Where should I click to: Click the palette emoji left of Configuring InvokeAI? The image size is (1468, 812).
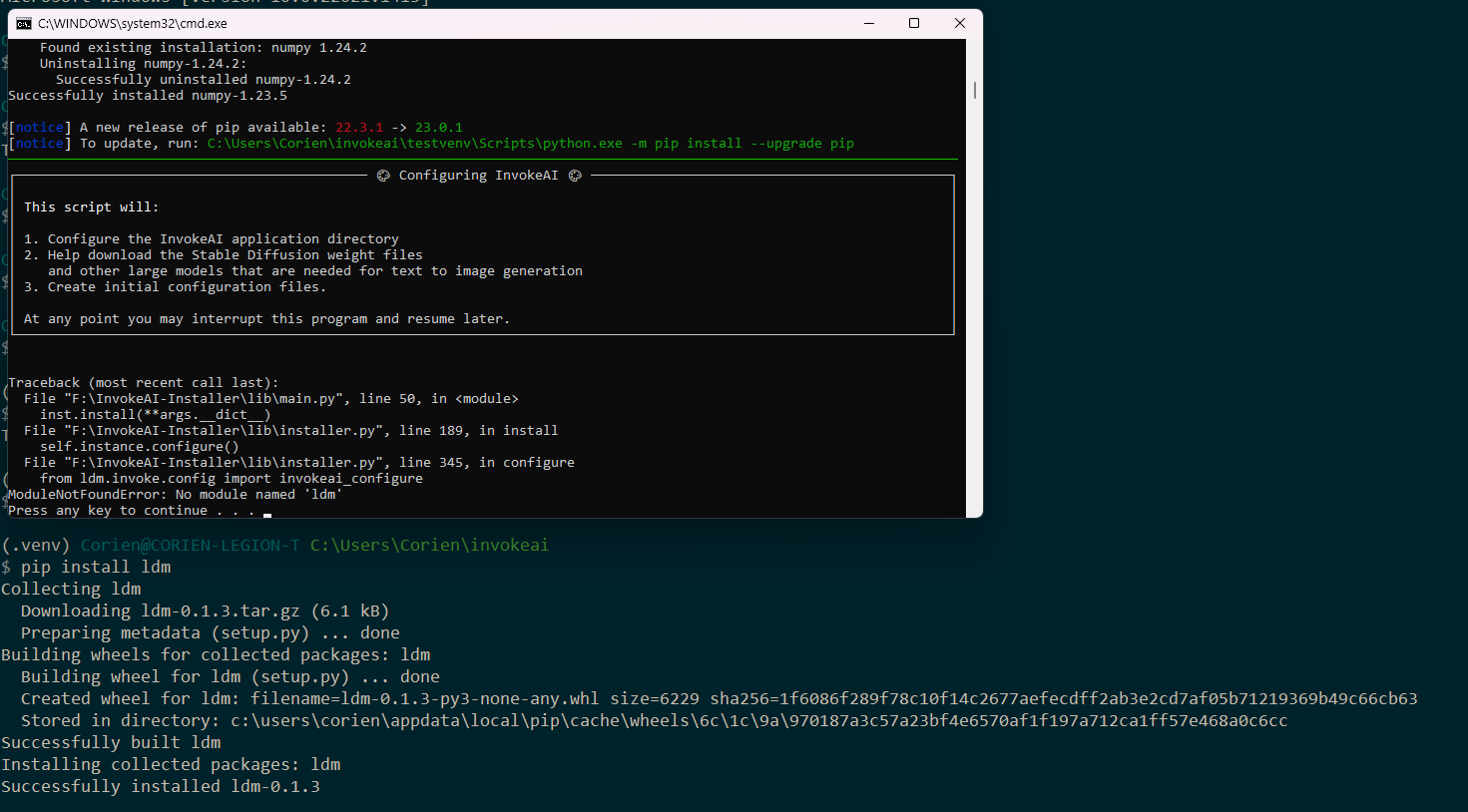point(383,175)
